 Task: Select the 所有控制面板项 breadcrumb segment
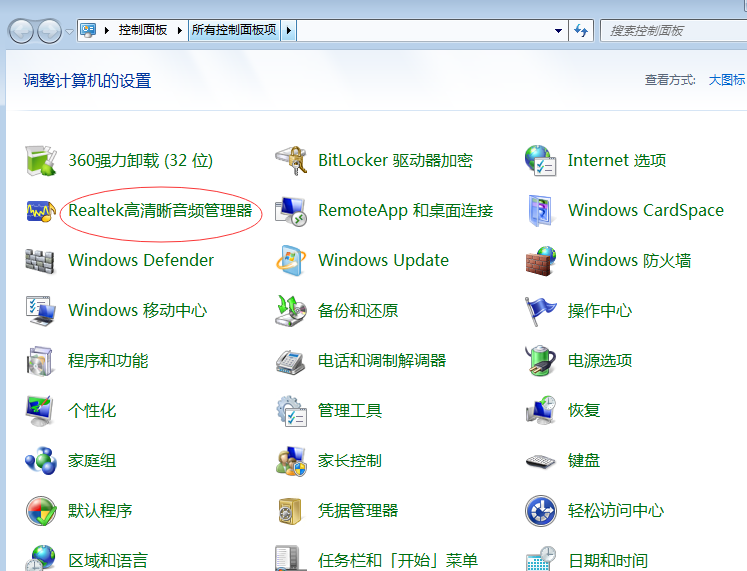point(234,30)
